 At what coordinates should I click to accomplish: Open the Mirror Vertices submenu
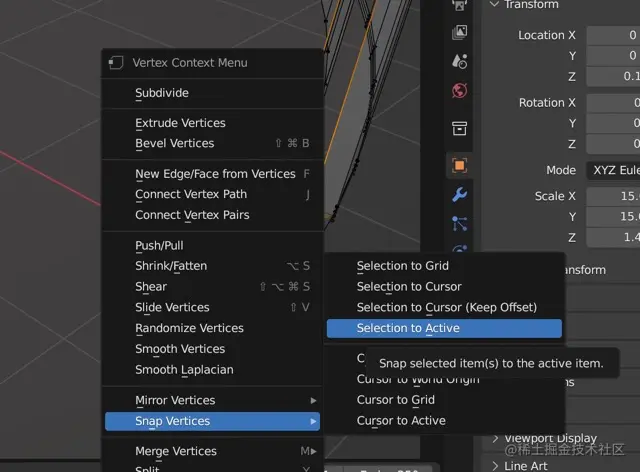click(212, 400)
